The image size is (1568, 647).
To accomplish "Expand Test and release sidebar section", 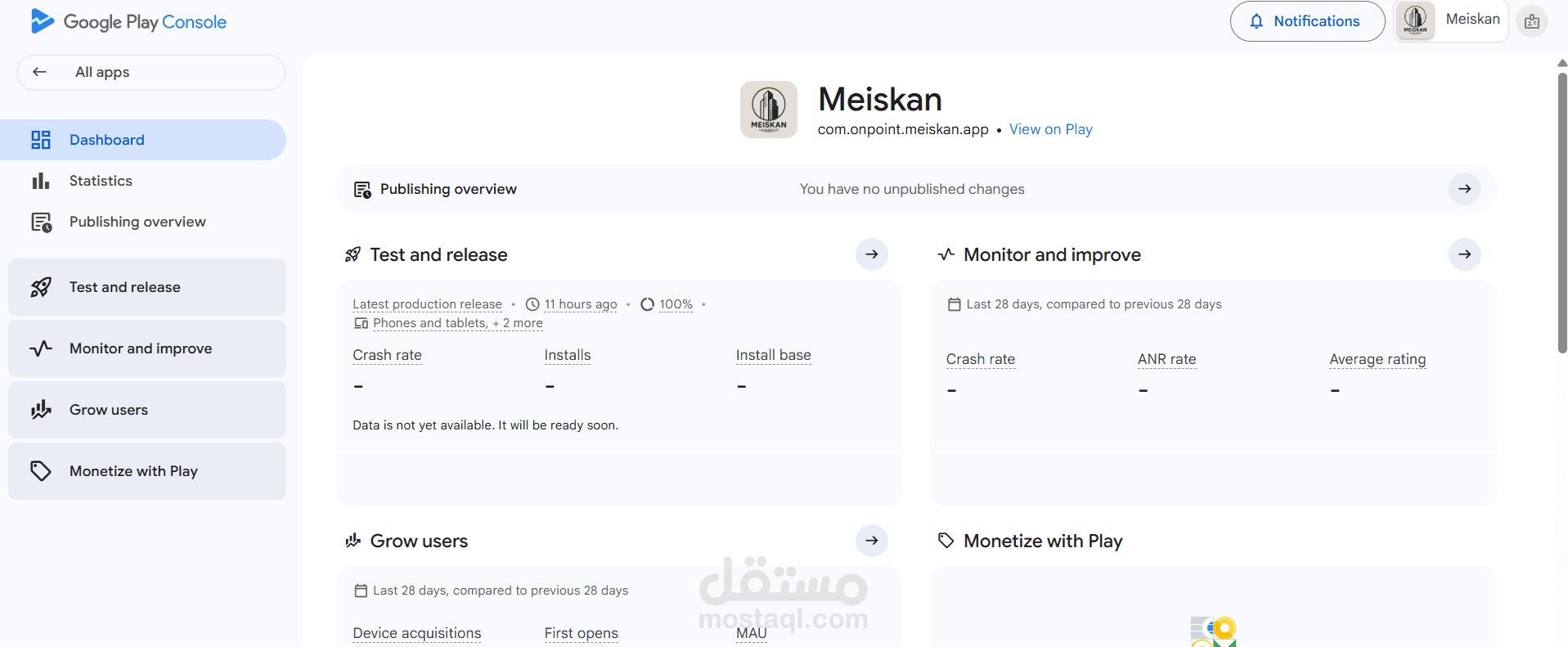I will [x=147, y=287].
